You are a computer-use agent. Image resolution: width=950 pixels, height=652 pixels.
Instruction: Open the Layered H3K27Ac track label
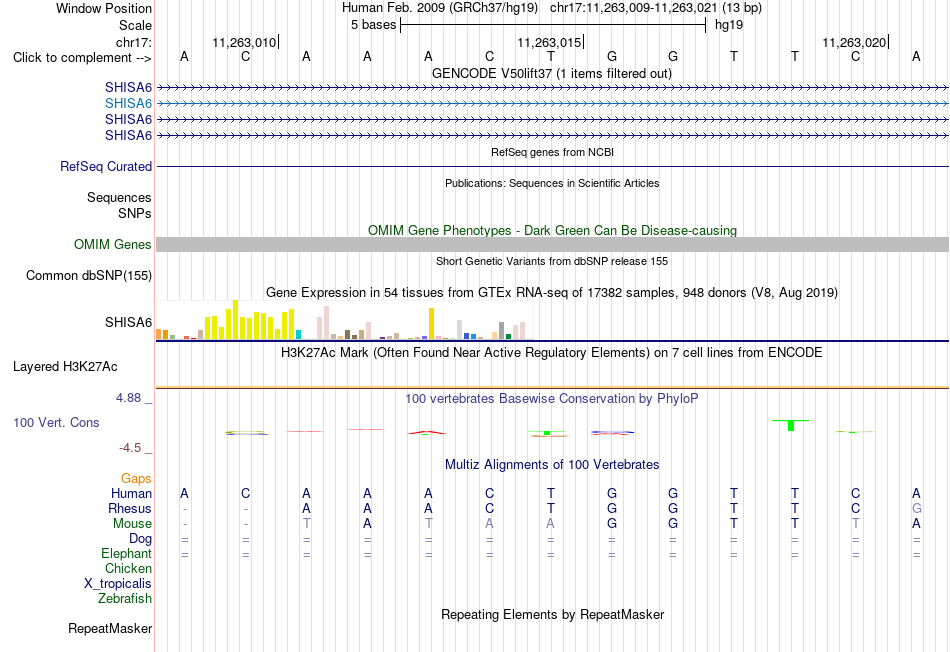click(65, 366)
